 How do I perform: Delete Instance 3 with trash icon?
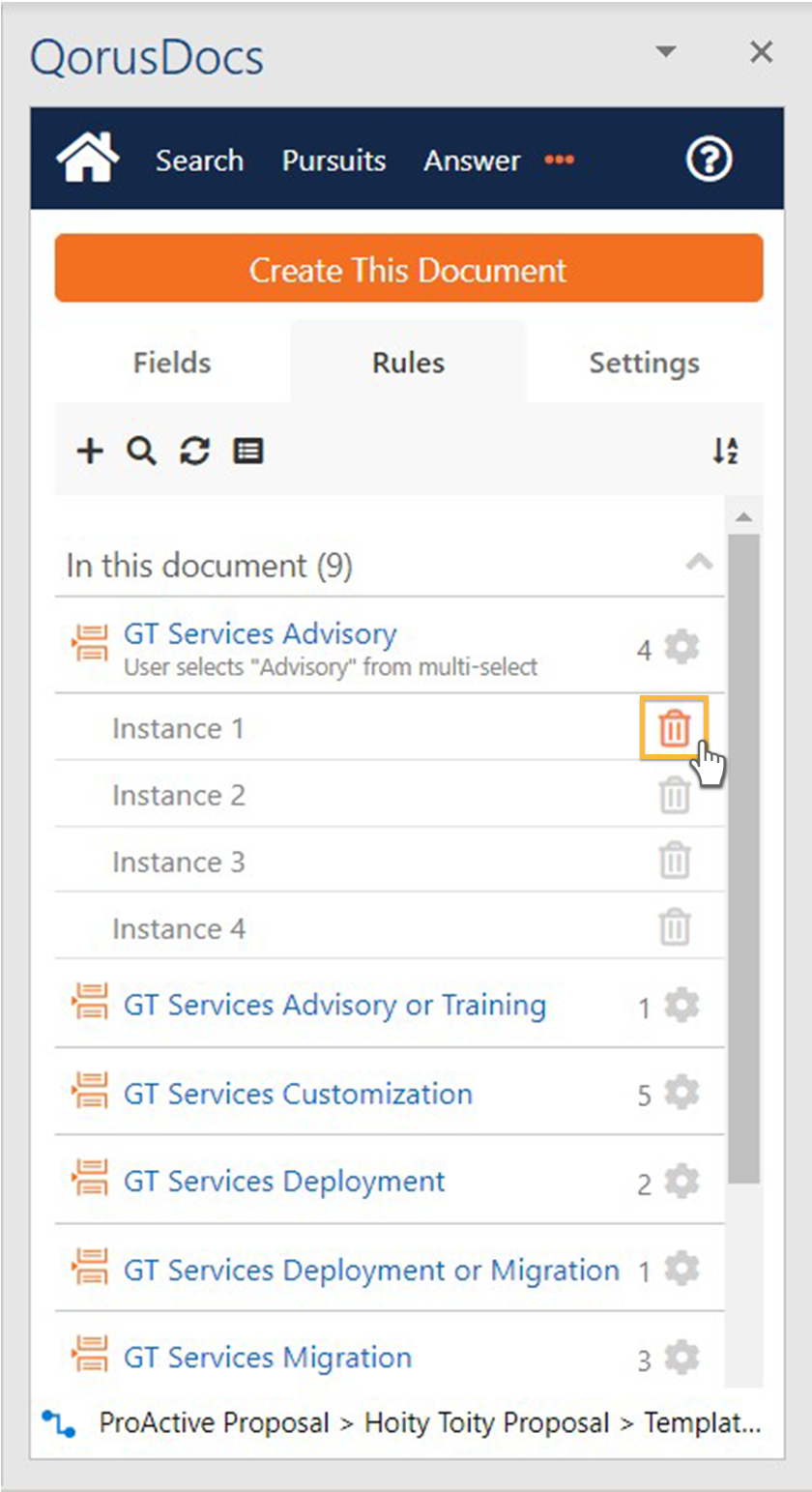[x=675, y=861]
